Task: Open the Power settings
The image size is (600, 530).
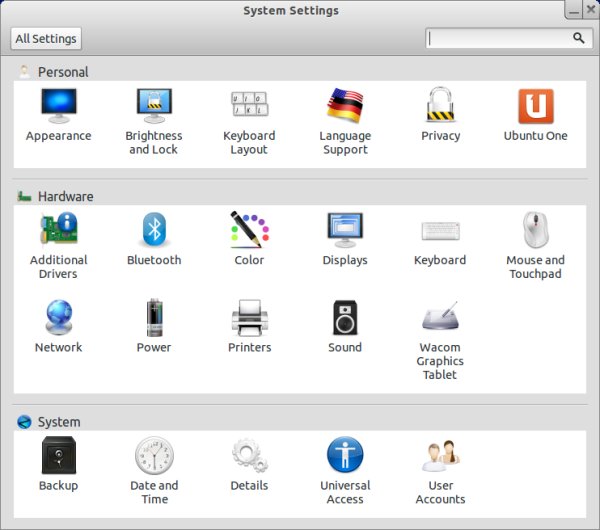Action: [154, 326]
